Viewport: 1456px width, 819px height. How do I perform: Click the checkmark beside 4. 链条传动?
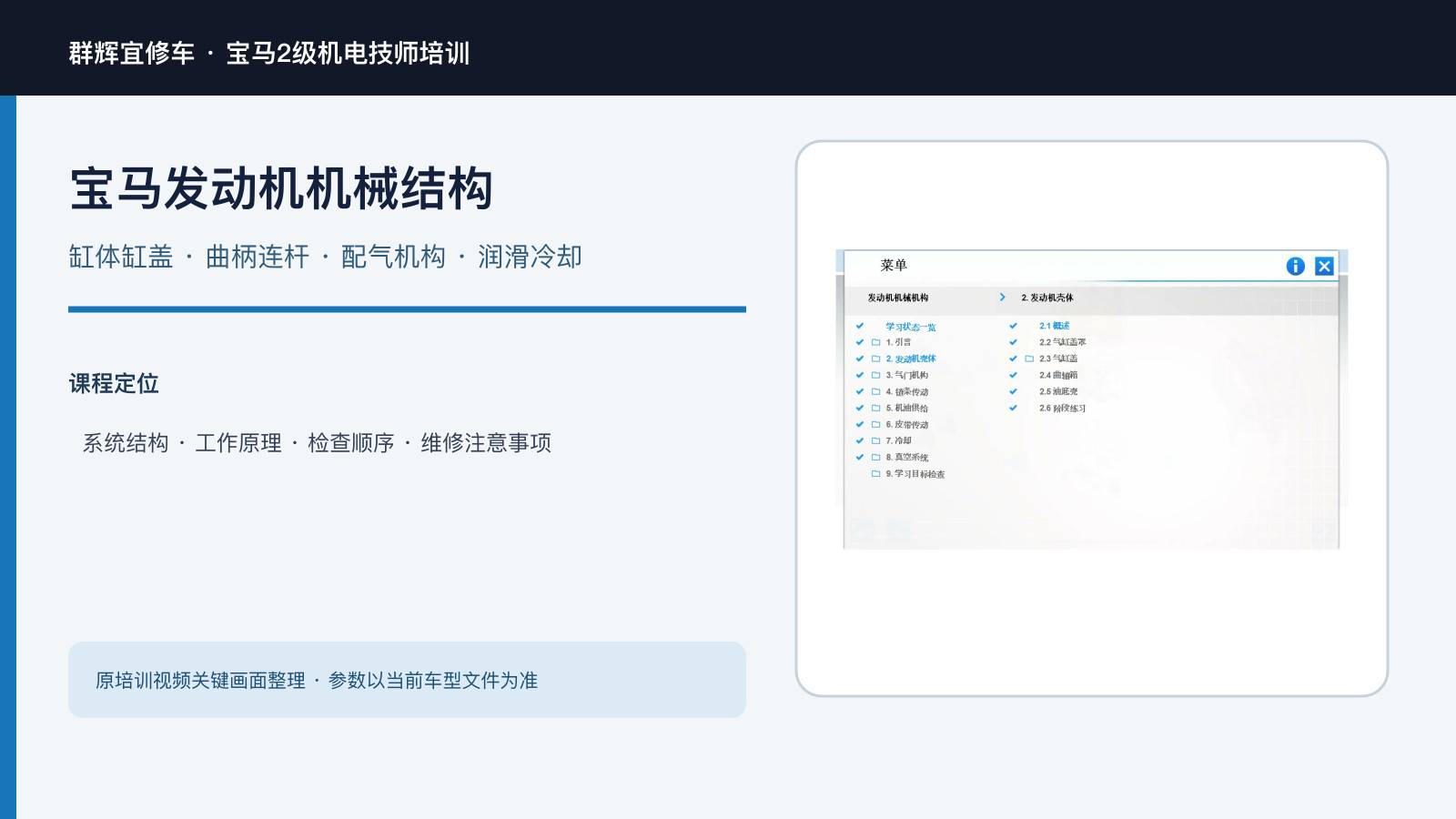point(859,391)
